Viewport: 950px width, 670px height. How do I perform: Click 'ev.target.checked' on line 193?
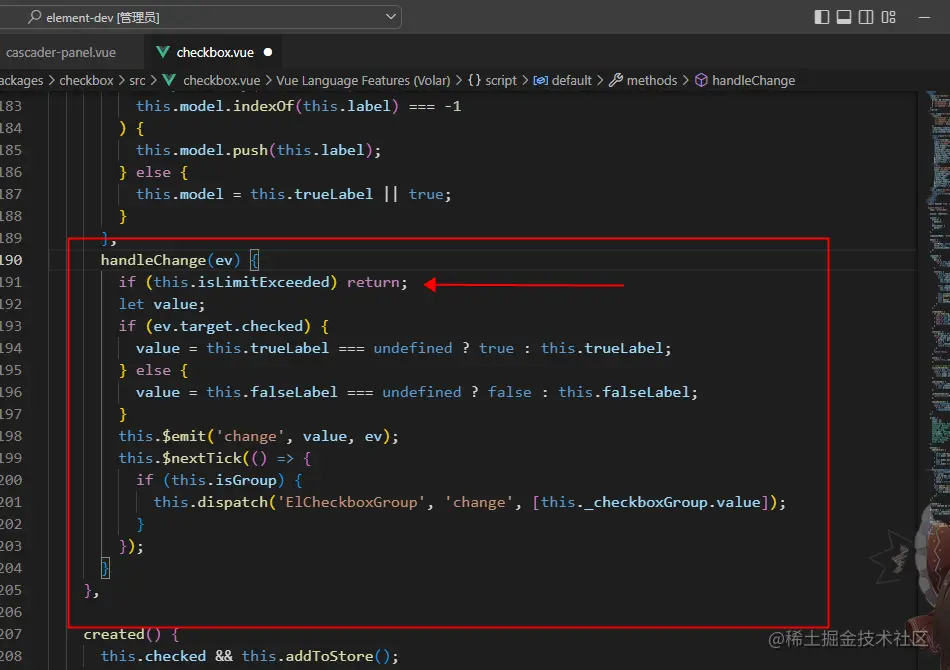click(x=228, y=326)
